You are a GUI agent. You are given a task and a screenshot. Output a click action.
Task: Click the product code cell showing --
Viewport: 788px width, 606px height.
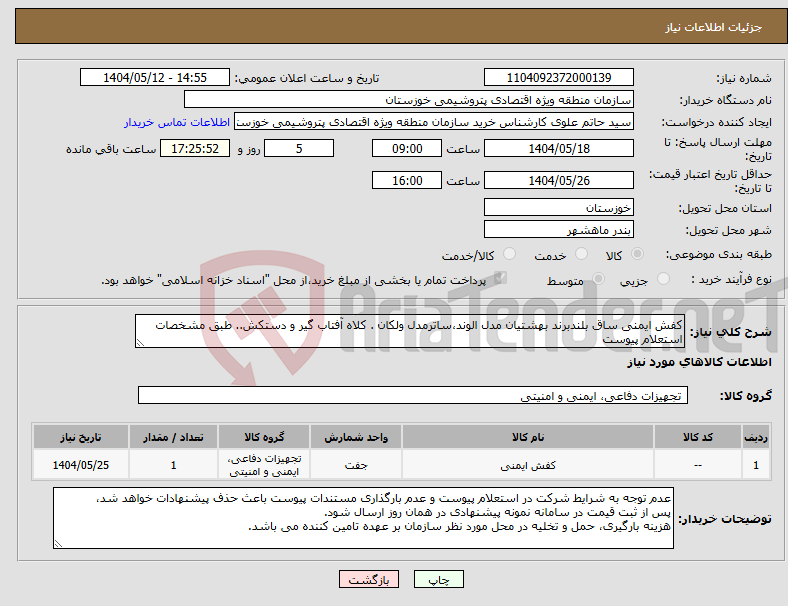coord(698,465)
